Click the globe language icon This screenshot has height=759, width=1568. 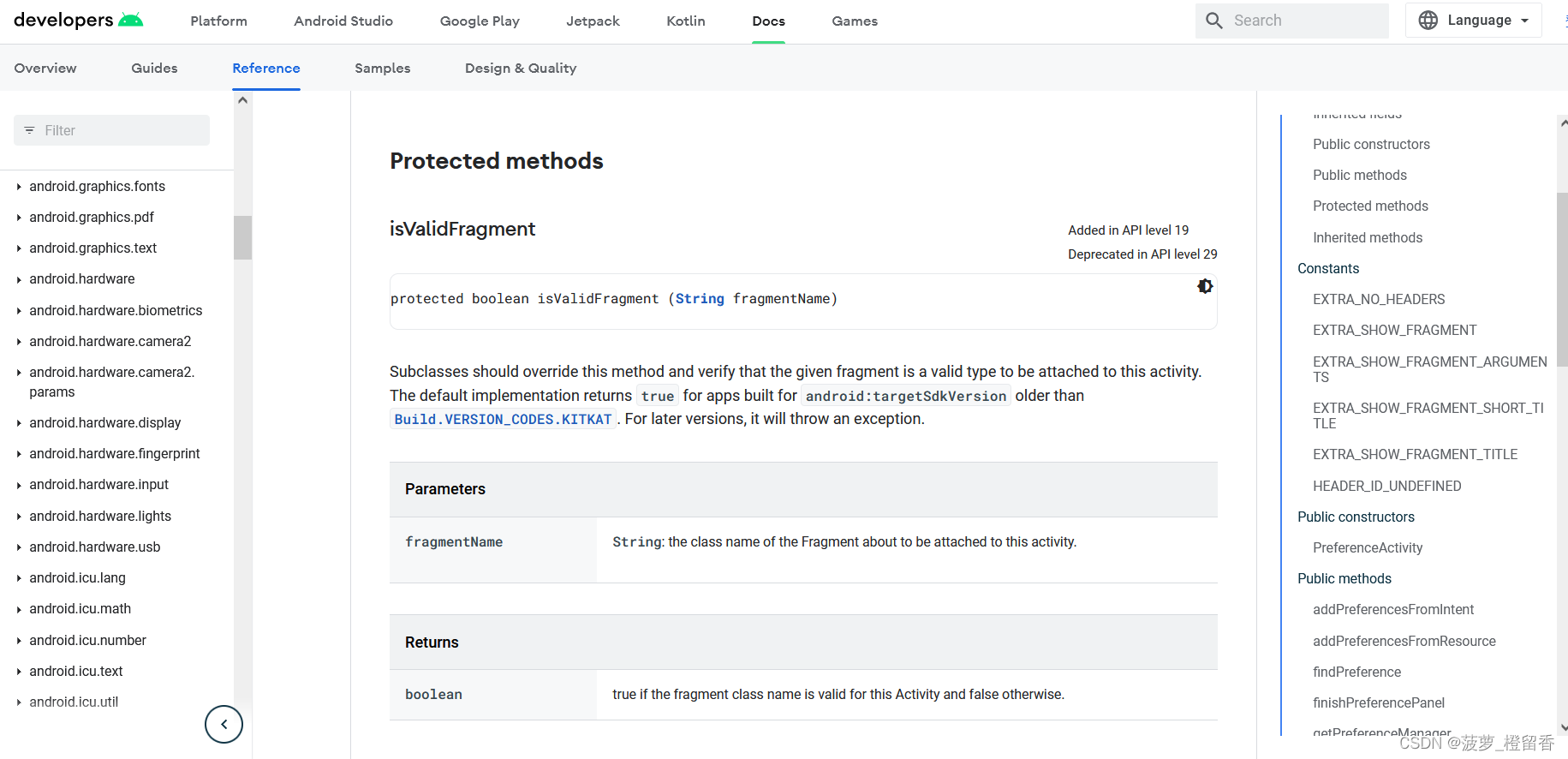tap(1428, 21)
